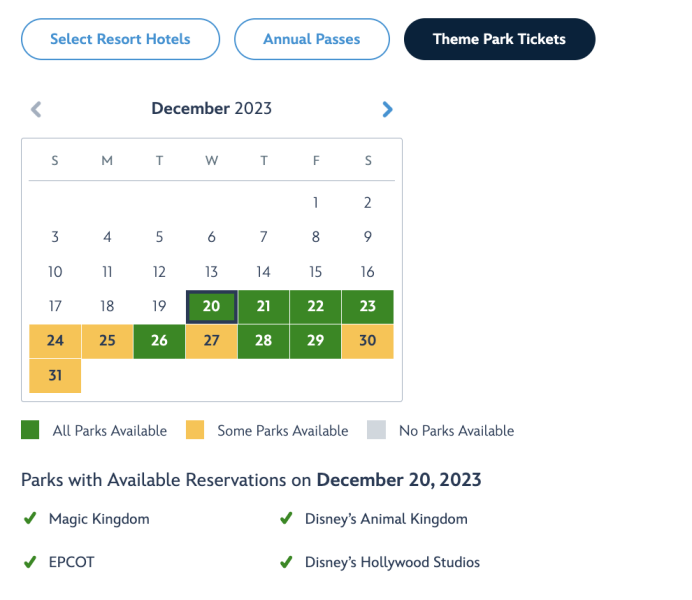Open the Select Resort Hotels tab
692x600 pixels.
(x=120, y=40)
